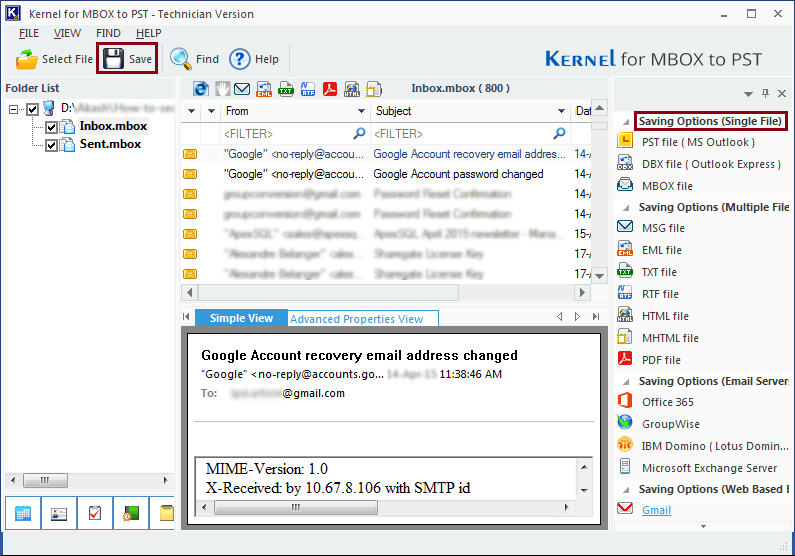Click the RTF export icon above mail list
This screenshot has height=556, width=795.
308,89
